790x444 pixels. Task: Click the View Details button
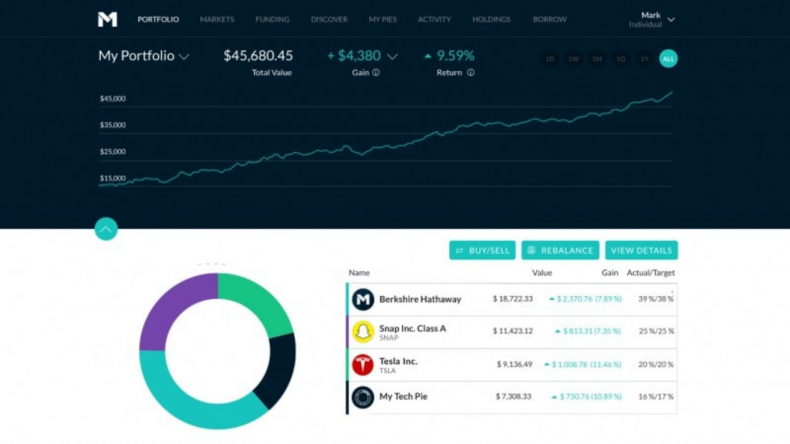(641, 250)
